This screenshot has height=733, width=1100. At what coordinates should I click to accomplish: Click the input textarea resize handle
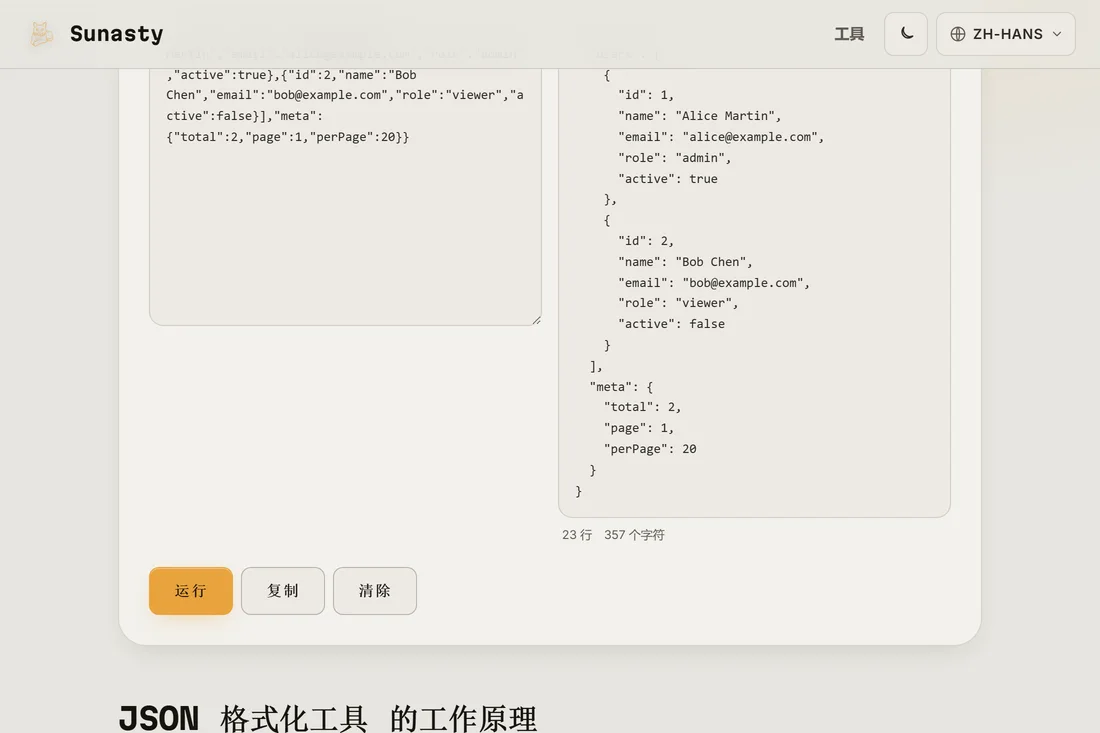pyautogui.click(x=536, y=320)
